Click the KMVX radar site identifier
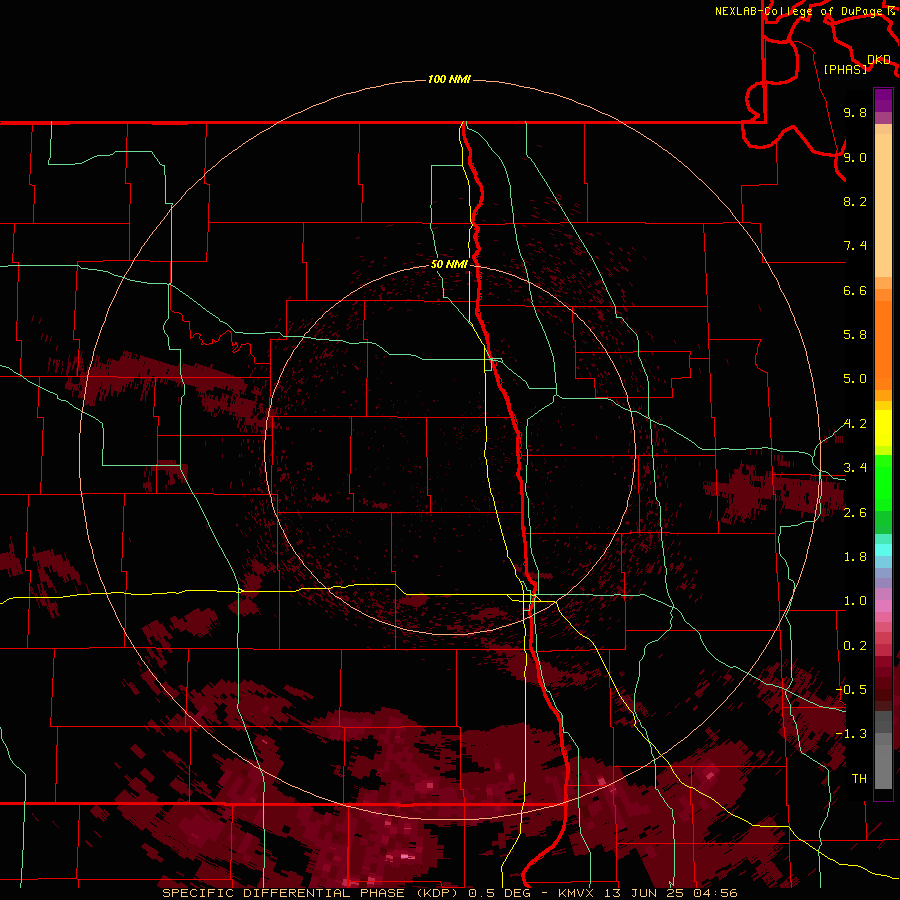 click(576, 893)
